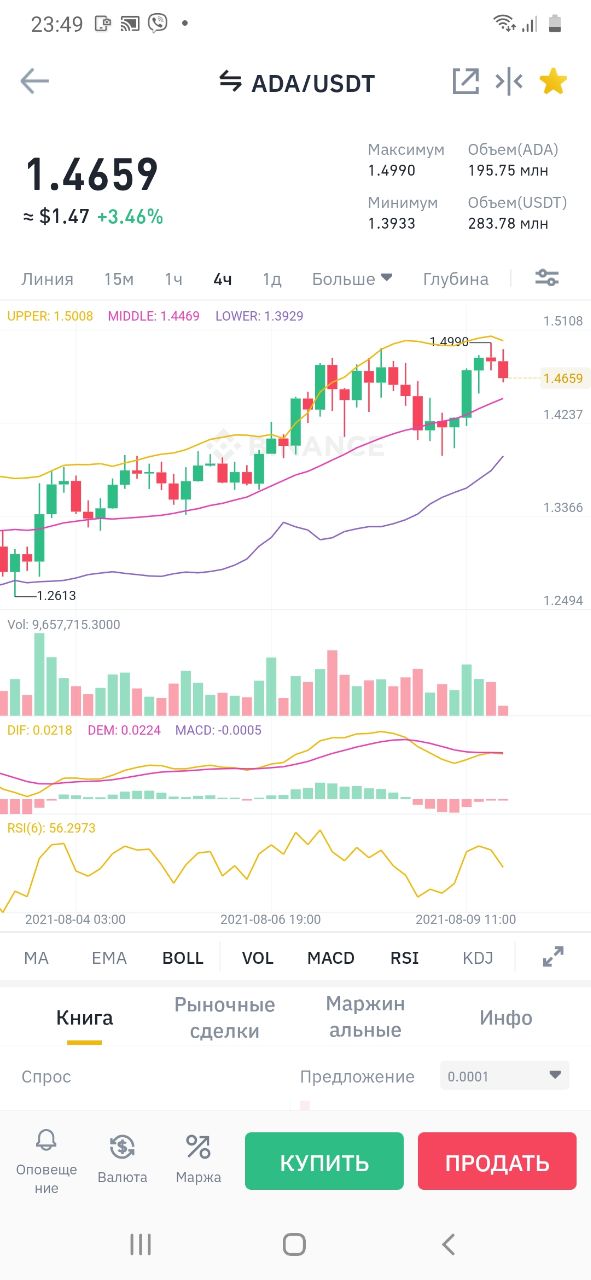Screen dimensions: 591x1280
Task: Toggle the favorite star for ADA/USDT
Action: (553, 82)
